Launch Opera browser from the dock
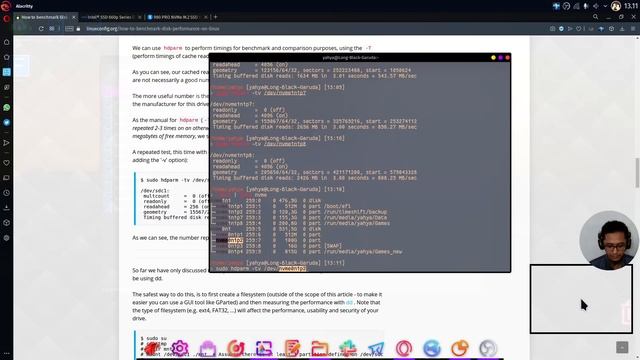640x360 pixels. (404, 348)
